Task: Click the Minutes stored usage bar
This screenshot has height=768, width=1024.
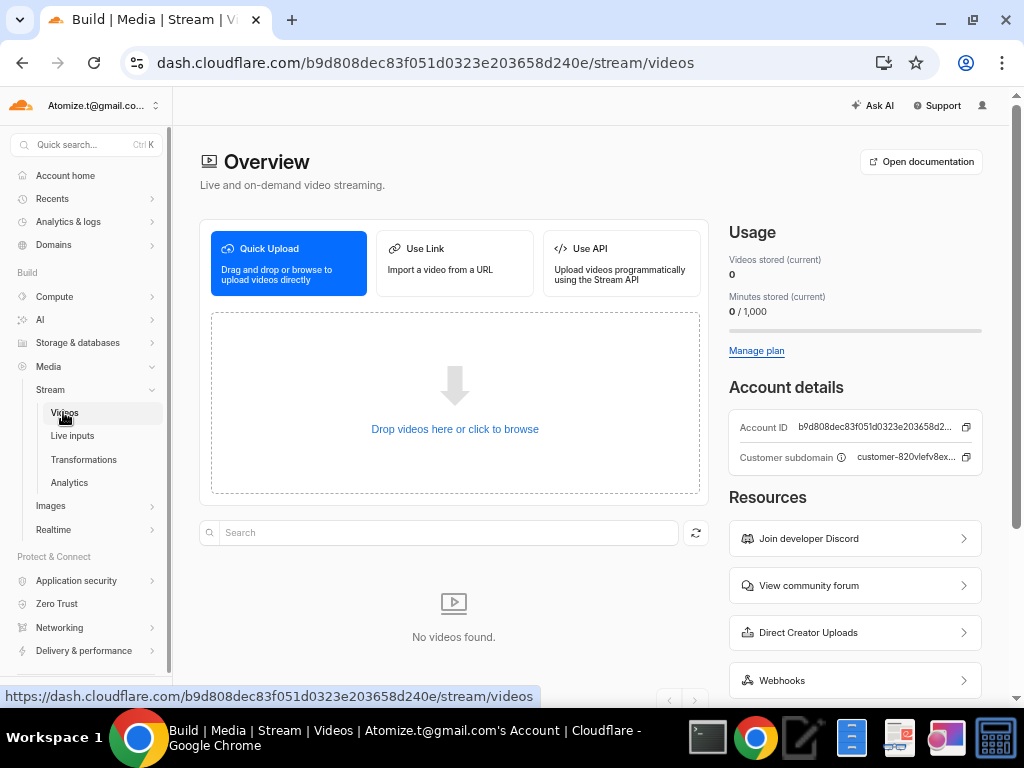Action: click(x=855, y=330)
